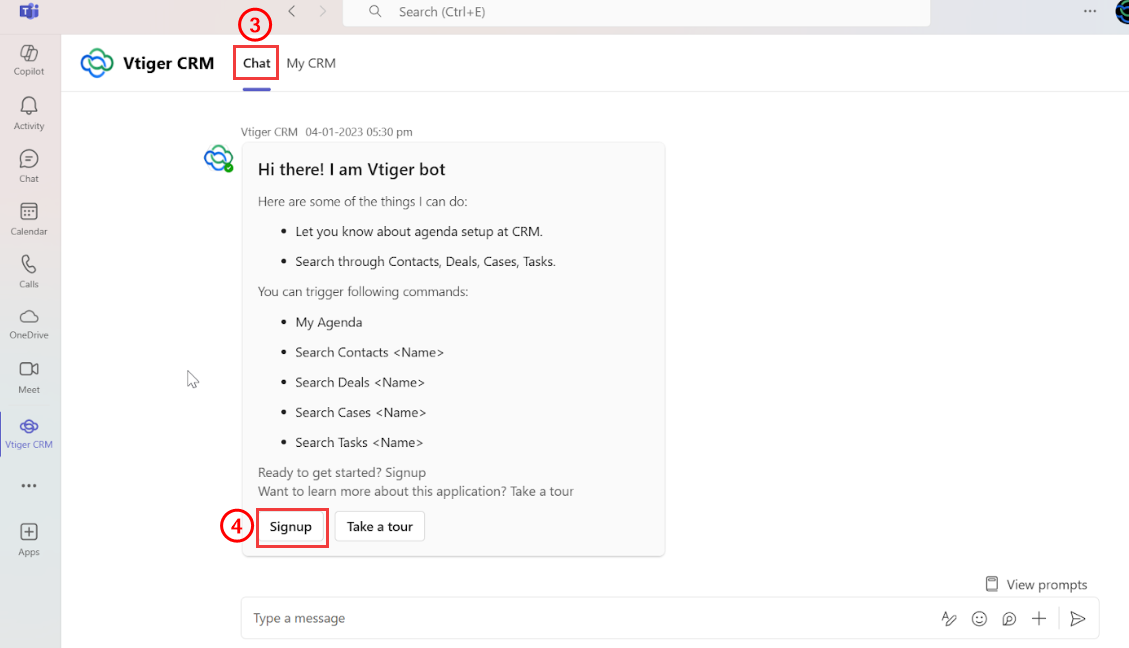Open the Apps store in the sidebar
The width and height of the screenshot is (1129, 648).
coord(29,539)
